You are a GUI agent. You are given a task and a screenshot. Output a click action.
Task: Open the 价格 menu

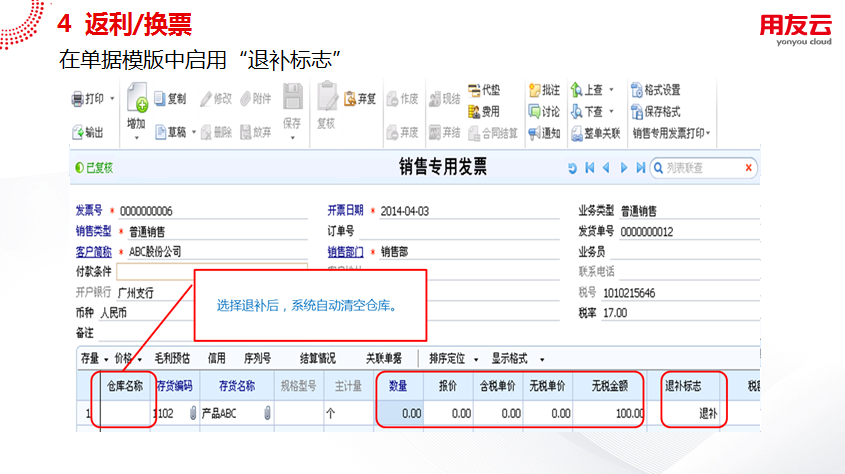point(128,359)
